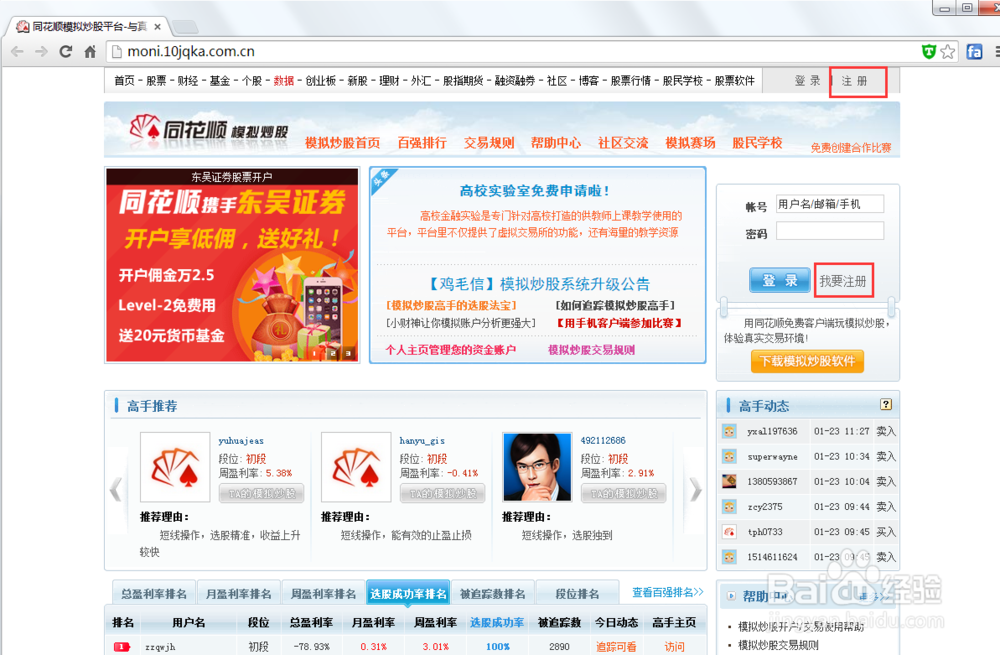
Task: Click avatar icon next to zcy2375
Action: coord(729,506)
